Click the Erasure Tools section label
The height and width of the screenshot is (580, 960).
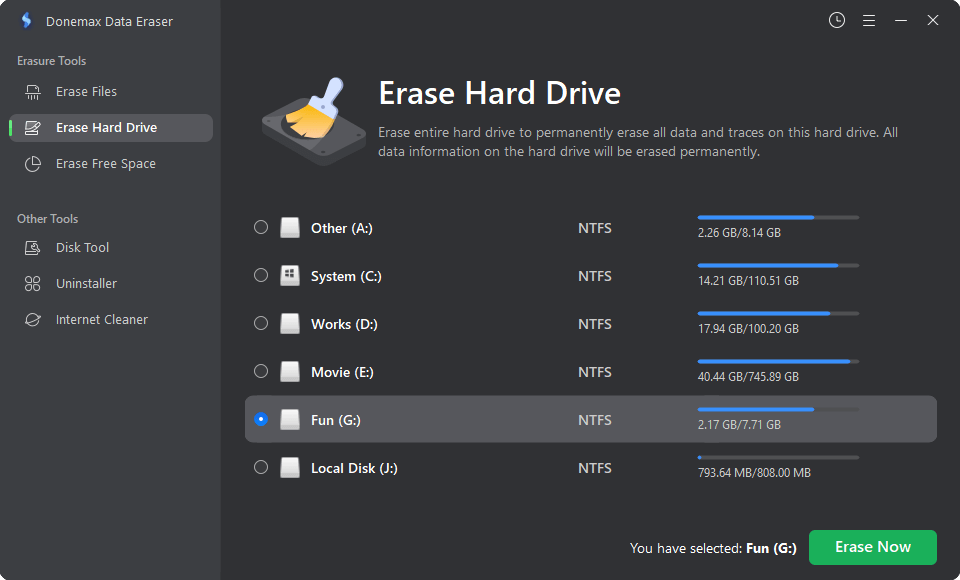coord(51,61)
